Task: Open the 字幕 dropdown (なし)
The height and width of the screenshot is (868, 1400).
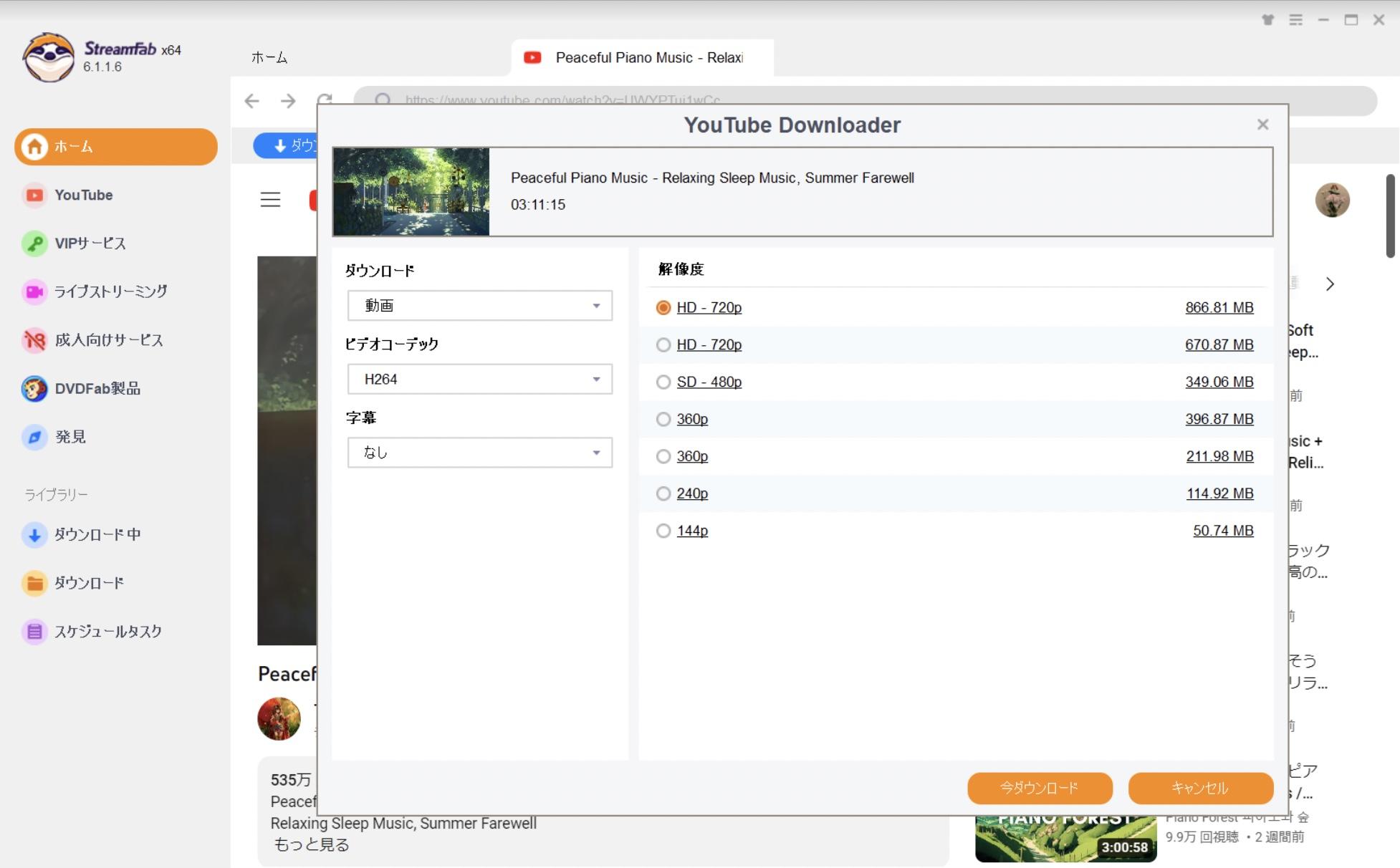Action: pyautogui.click(x=480, y=453)
